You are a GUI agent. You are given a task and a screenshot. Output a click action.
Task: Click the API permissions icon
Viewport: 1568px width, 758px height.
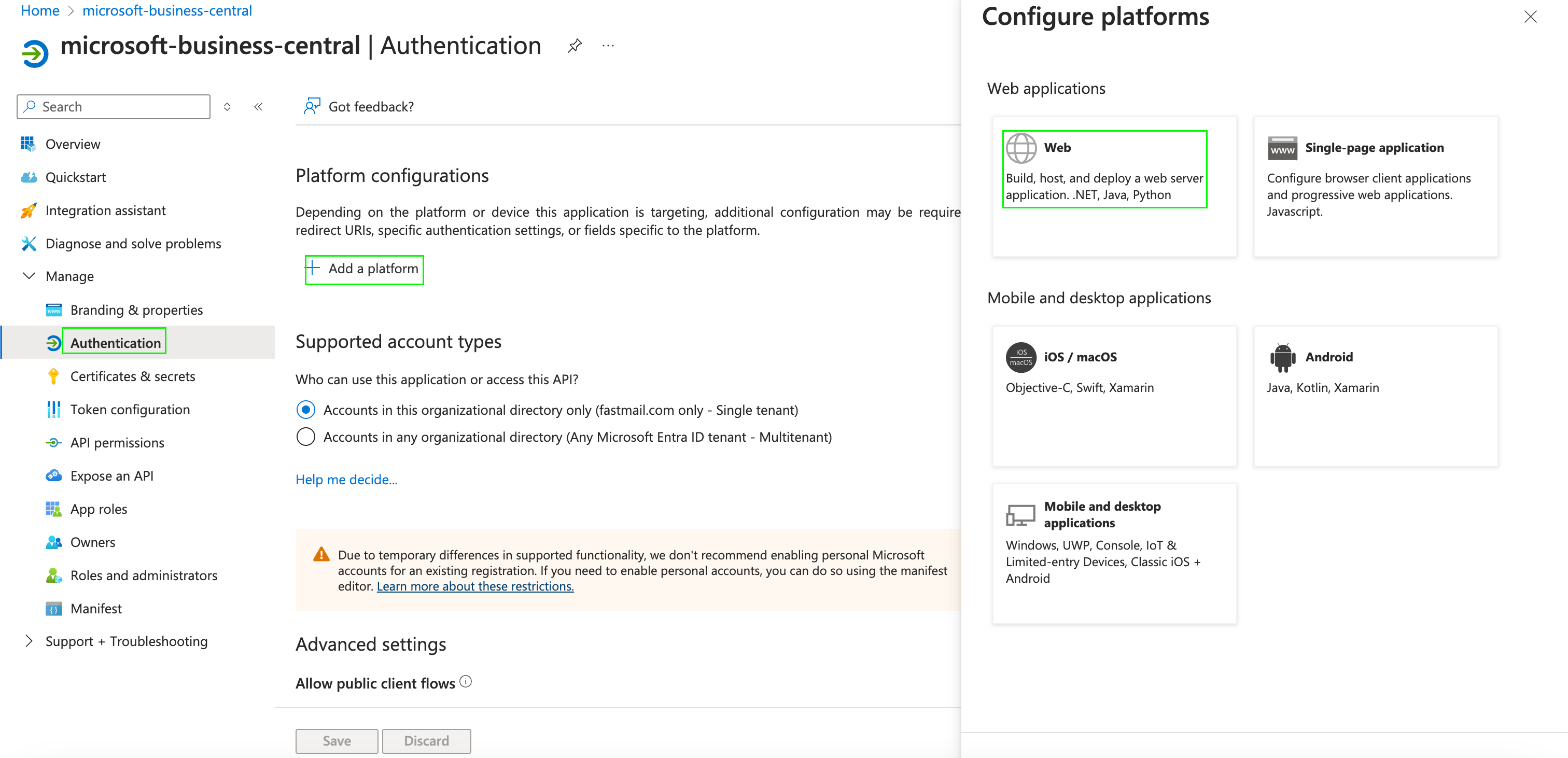pos(53,443)
